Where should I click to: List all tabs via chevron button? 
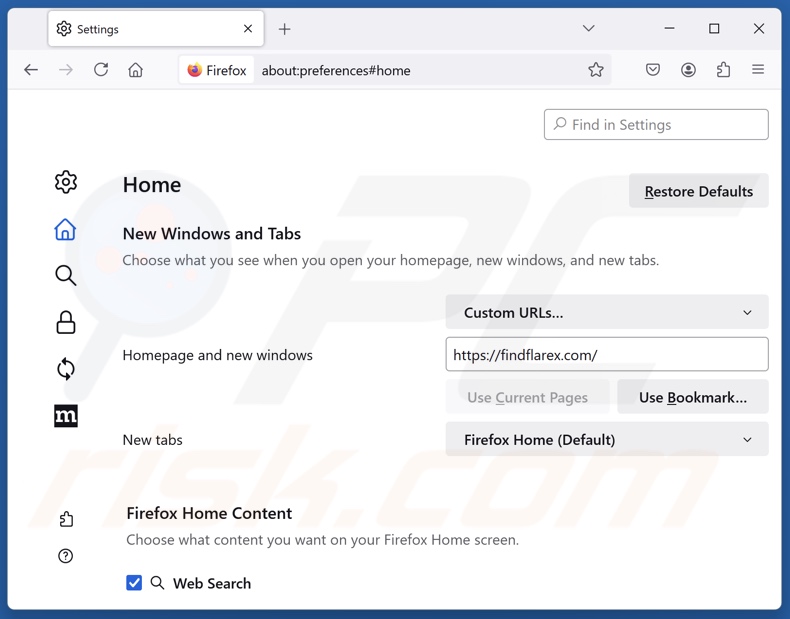tap(588, 28)
